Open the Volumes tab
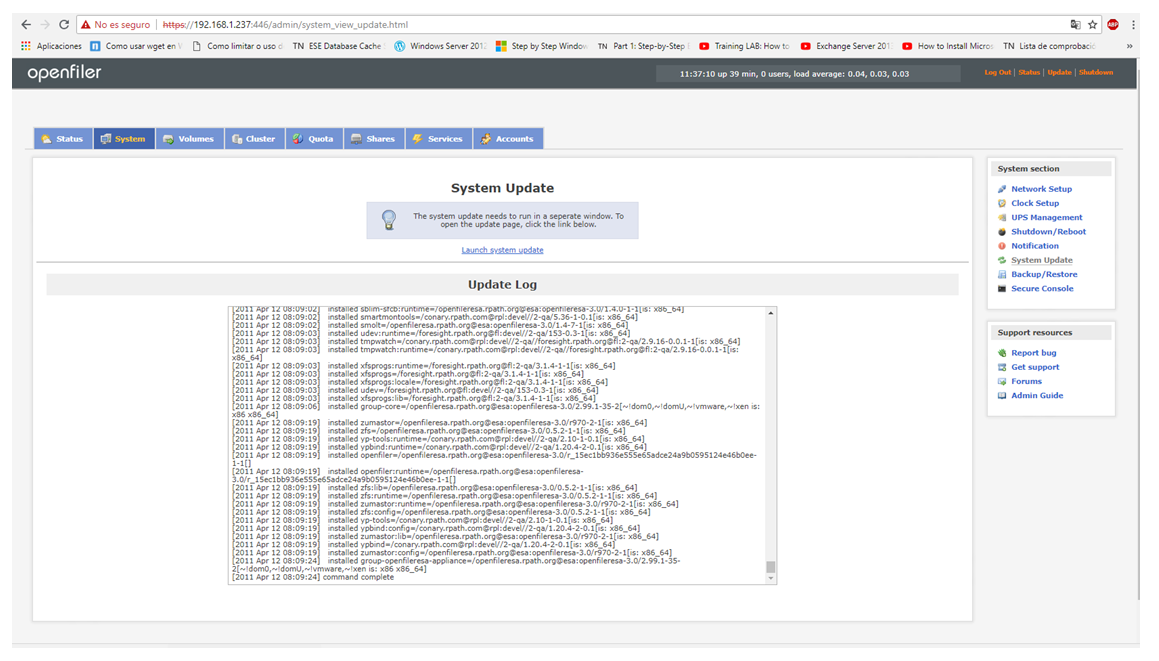1159x661 pixels. (189, 139)
